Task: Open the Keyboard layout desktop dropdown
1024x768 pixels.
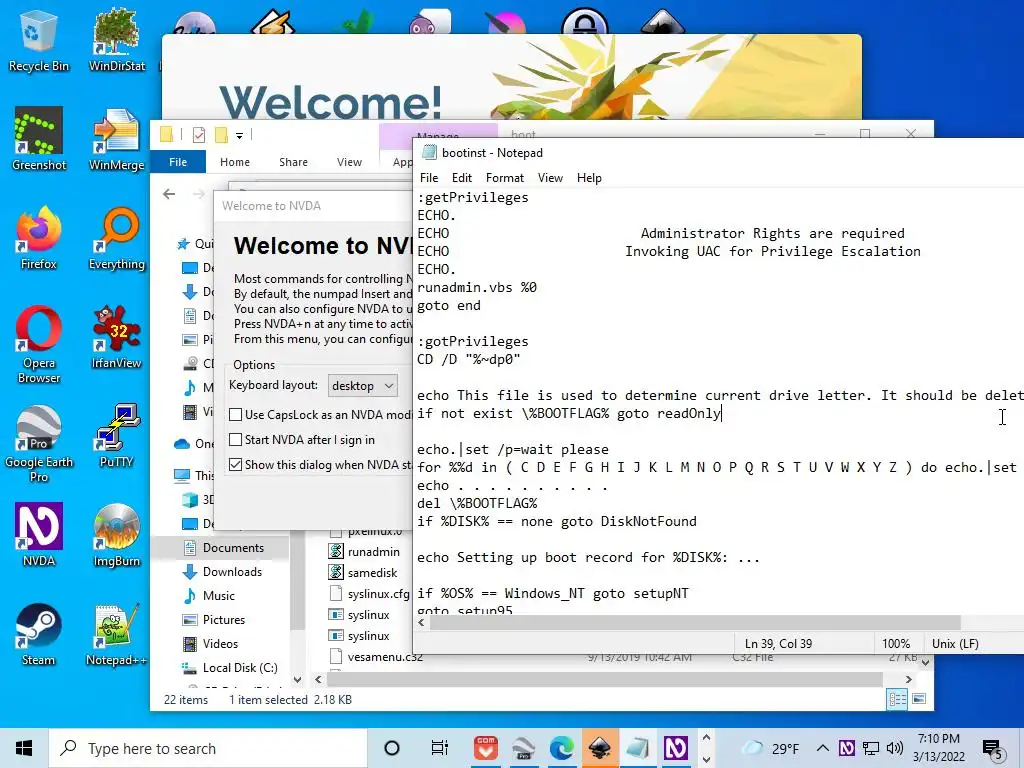Action: [362, 385]
